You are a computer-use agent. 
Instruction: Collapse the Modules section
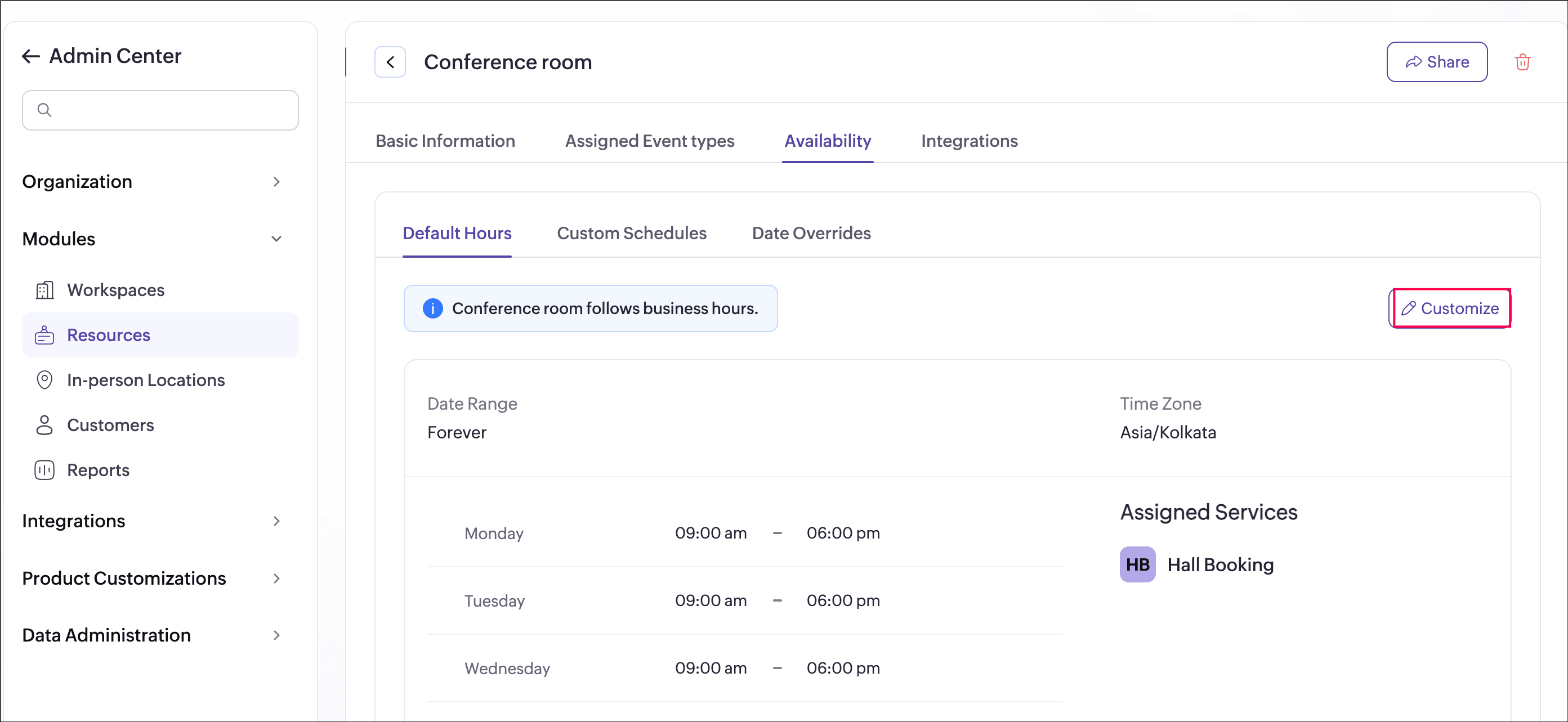tap(276, 239)
